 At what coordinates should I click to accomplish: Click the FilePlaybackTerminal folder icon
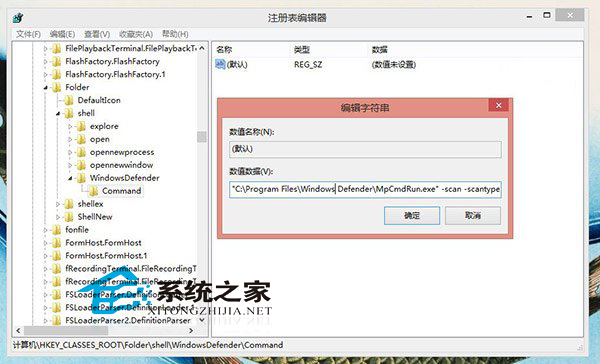point(57,49)
